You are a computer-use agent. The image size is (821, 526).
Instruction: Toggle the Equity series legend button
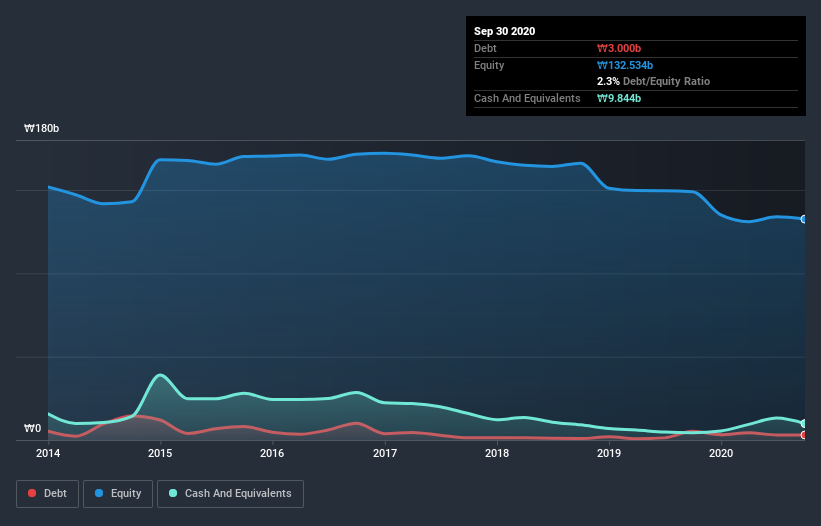pos(118,494)
